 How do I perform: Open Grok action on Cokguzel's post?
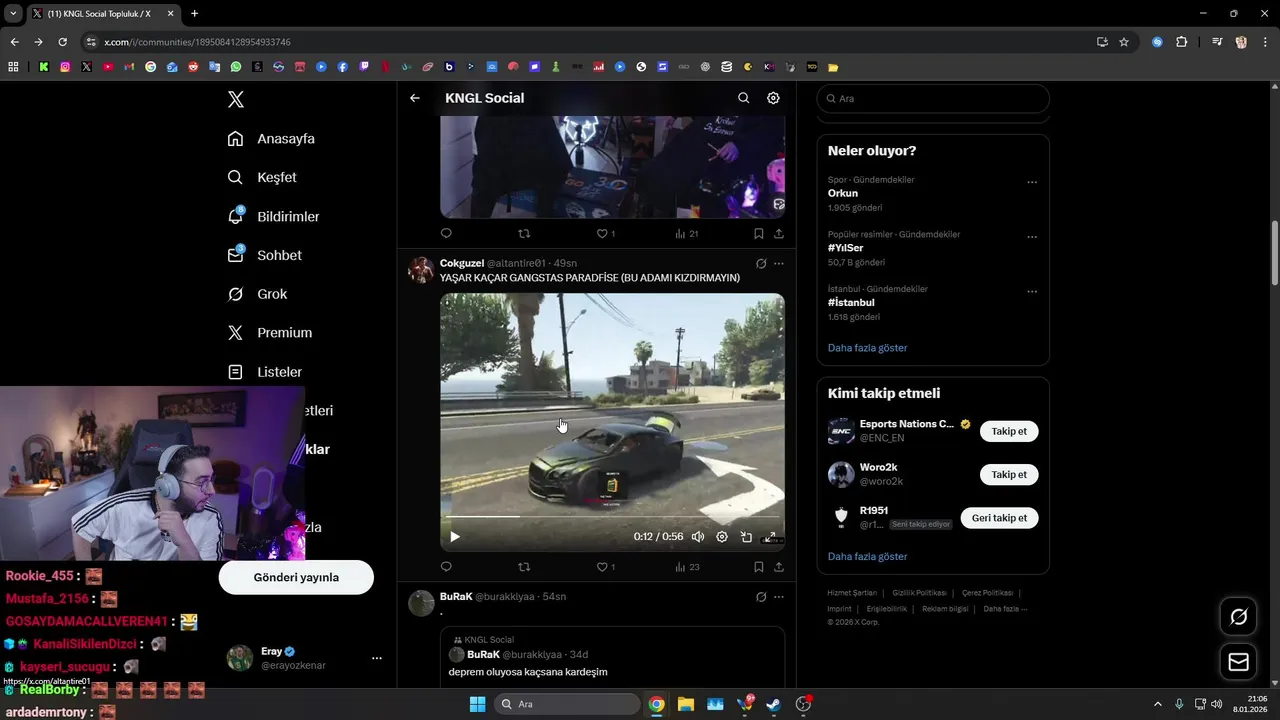click(x=760, y=264)
